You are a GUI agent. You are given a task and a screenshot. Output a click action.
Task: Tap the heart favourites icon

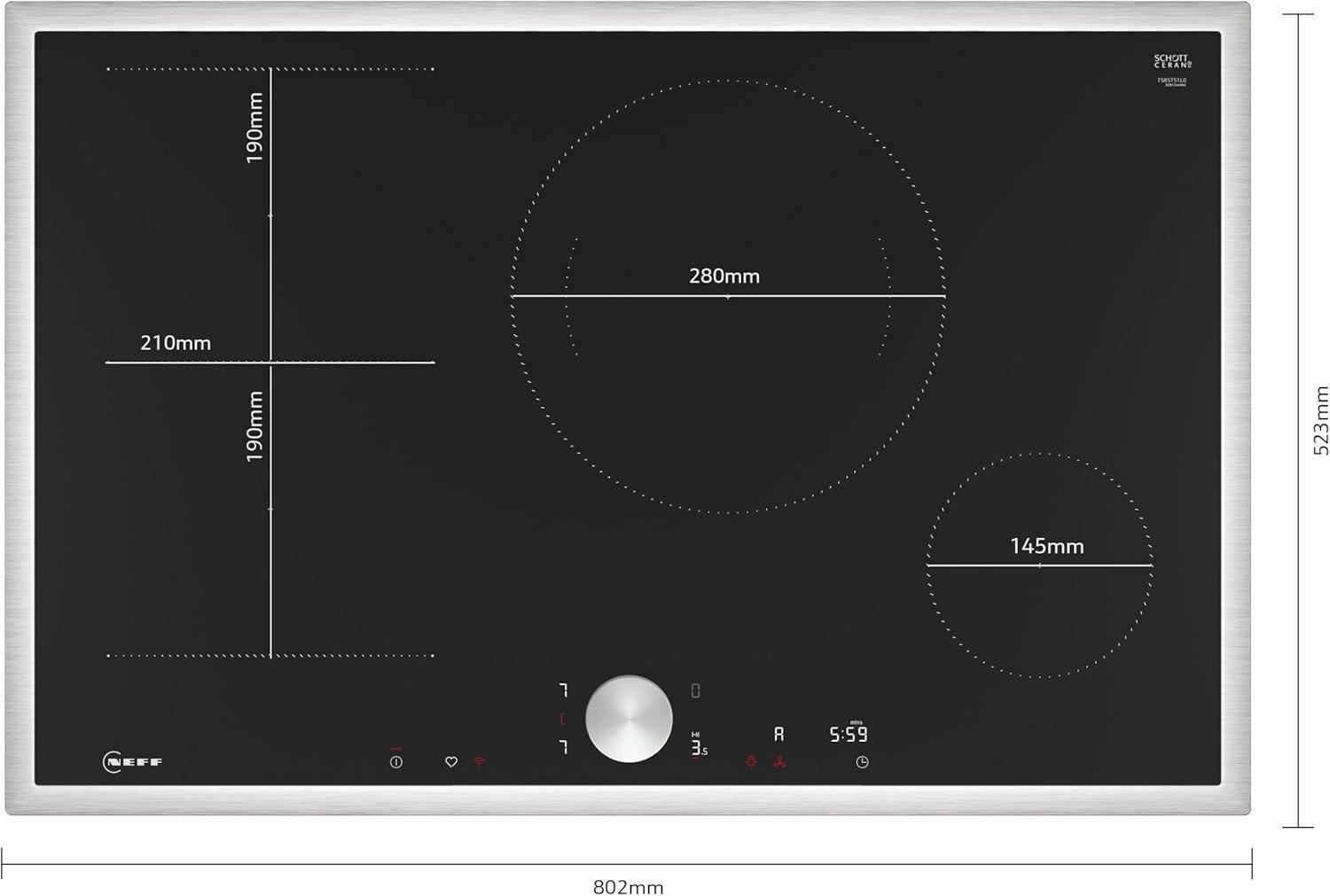tap(450, 762)
